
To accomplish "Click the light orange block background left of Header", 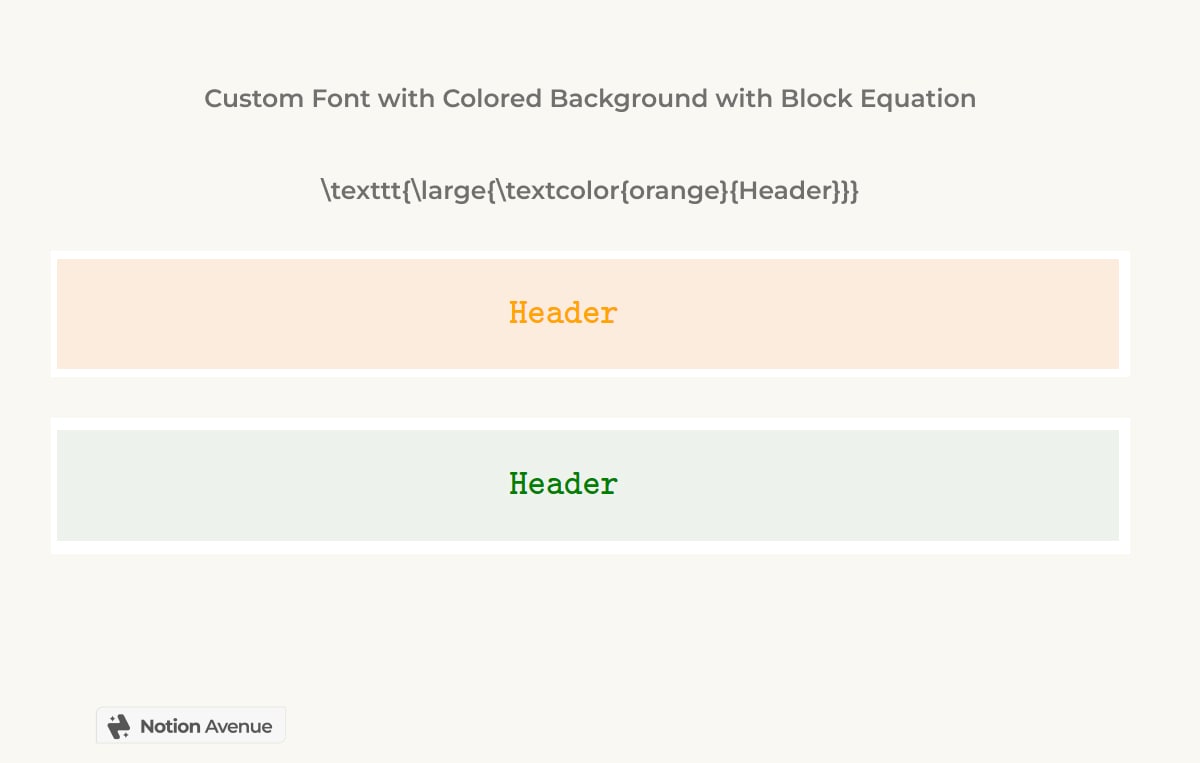I will click(280, 314).
